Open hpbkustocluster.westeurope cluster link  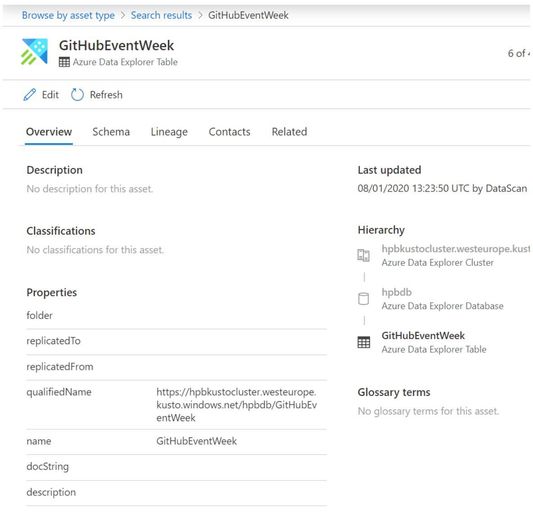tap(455, 249)
